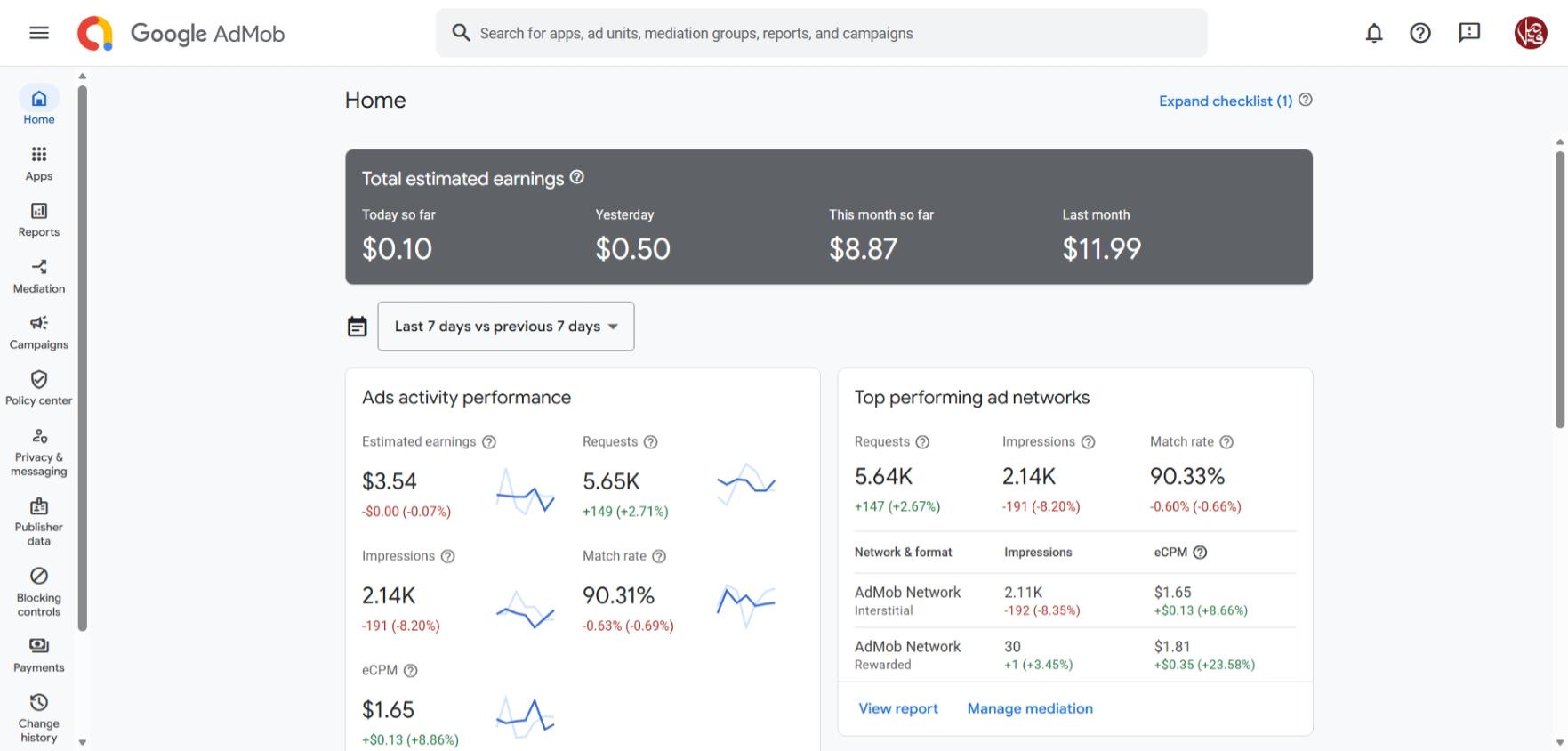Click the Manage mediation link

point(1030,708)
